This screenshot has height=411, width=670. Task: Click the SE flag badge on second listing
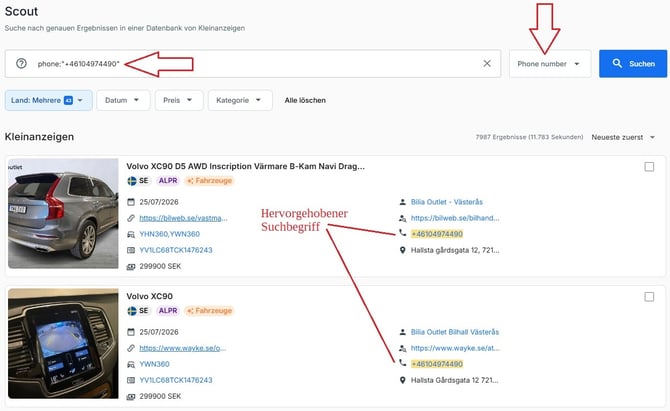point(138,311)
